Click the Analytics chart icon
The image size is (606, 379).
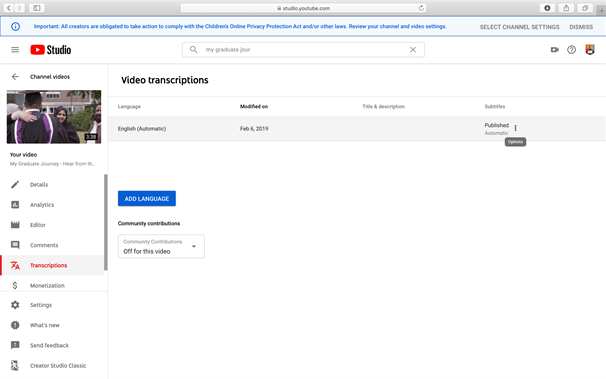click(x=15, y=204)
